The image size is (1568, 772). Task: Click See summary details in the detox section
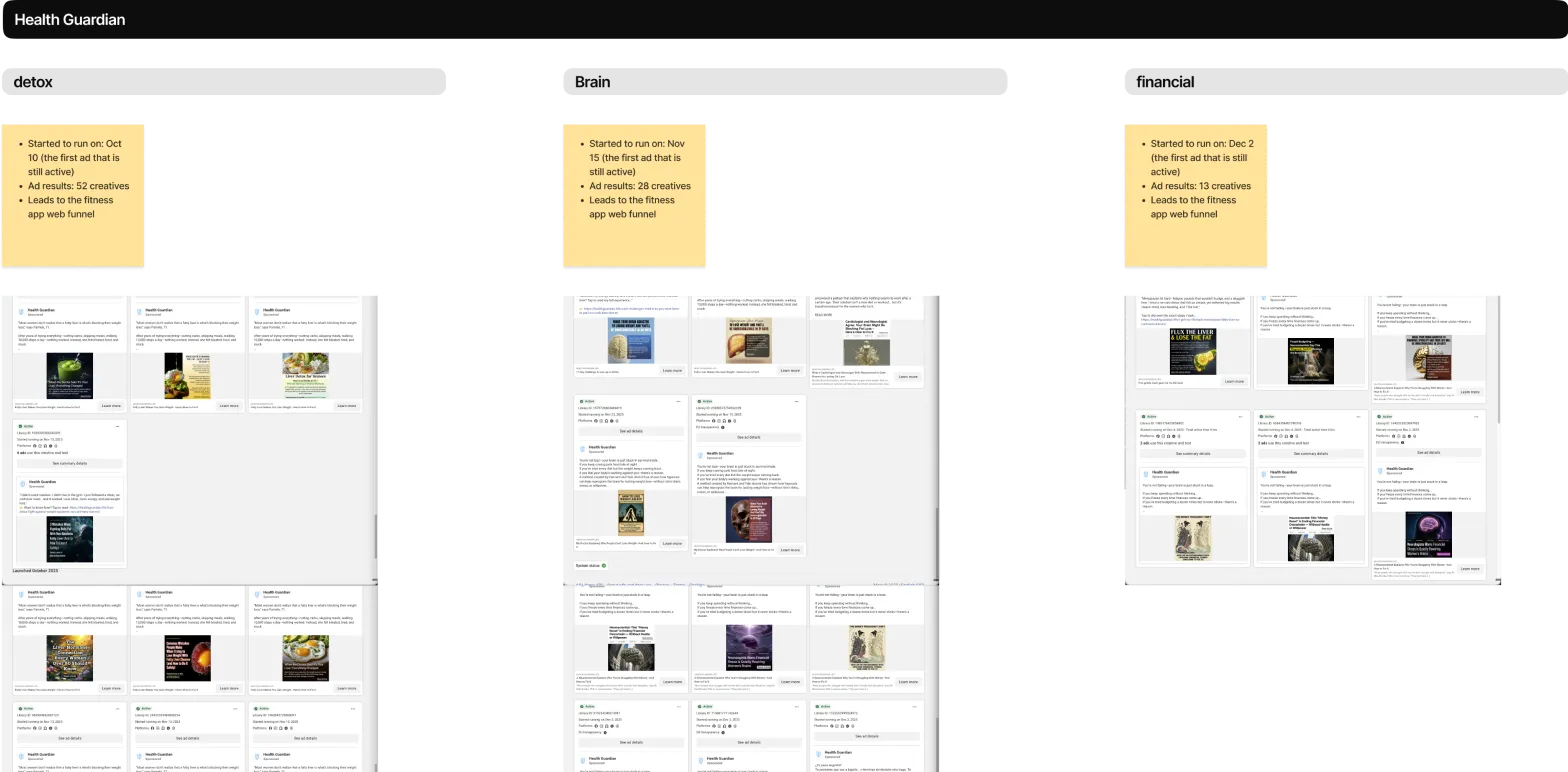70,464
